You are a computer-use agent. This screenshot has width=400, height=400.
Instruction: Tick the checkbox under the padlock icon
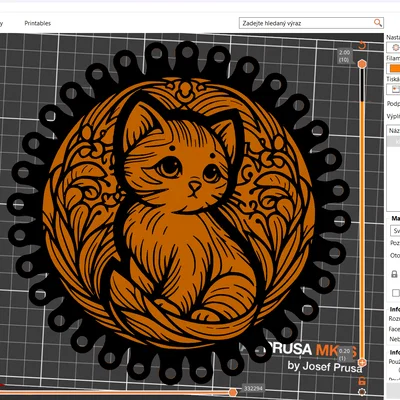coord(395,293)
